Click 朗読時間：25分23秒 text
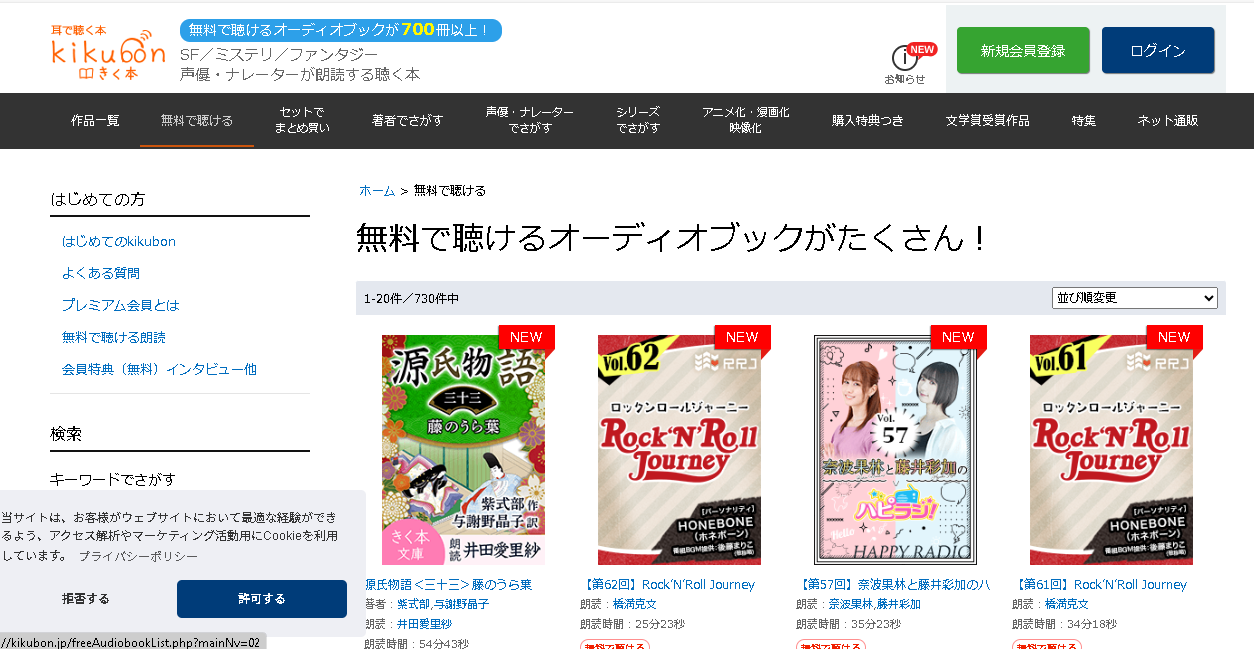The height and width of the screenshot is (649, 1254). 632,624
